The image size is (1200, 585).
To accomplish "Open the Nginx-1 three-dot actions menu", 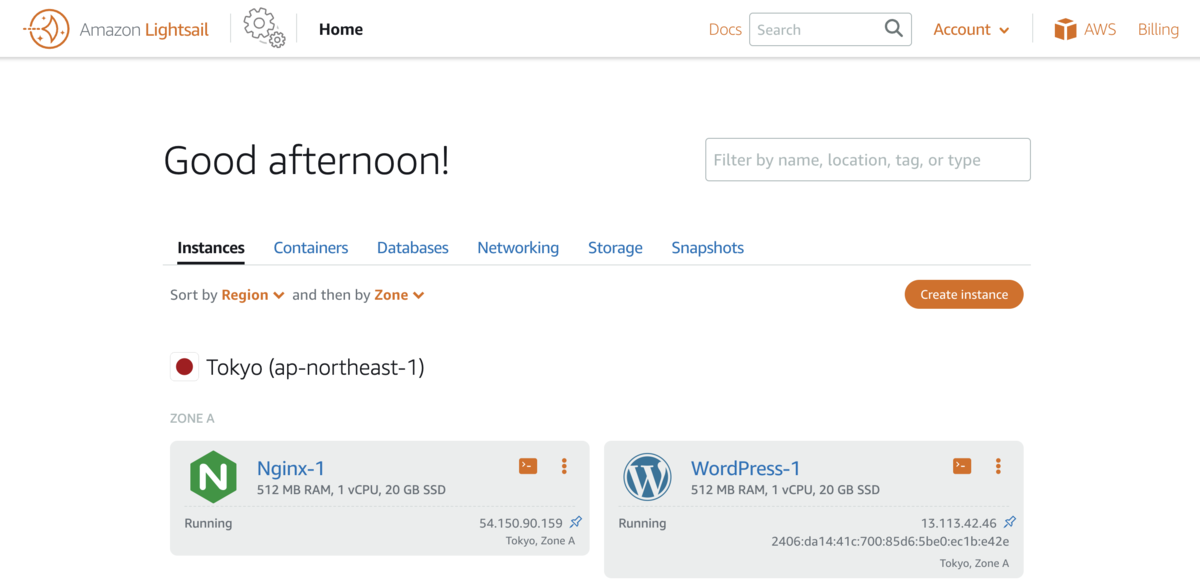I will (564, 466).
